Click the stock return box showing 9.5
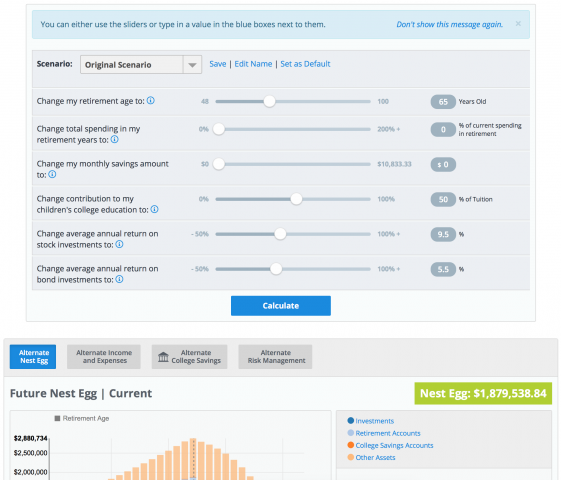The image size is (561, 480). 443,234
